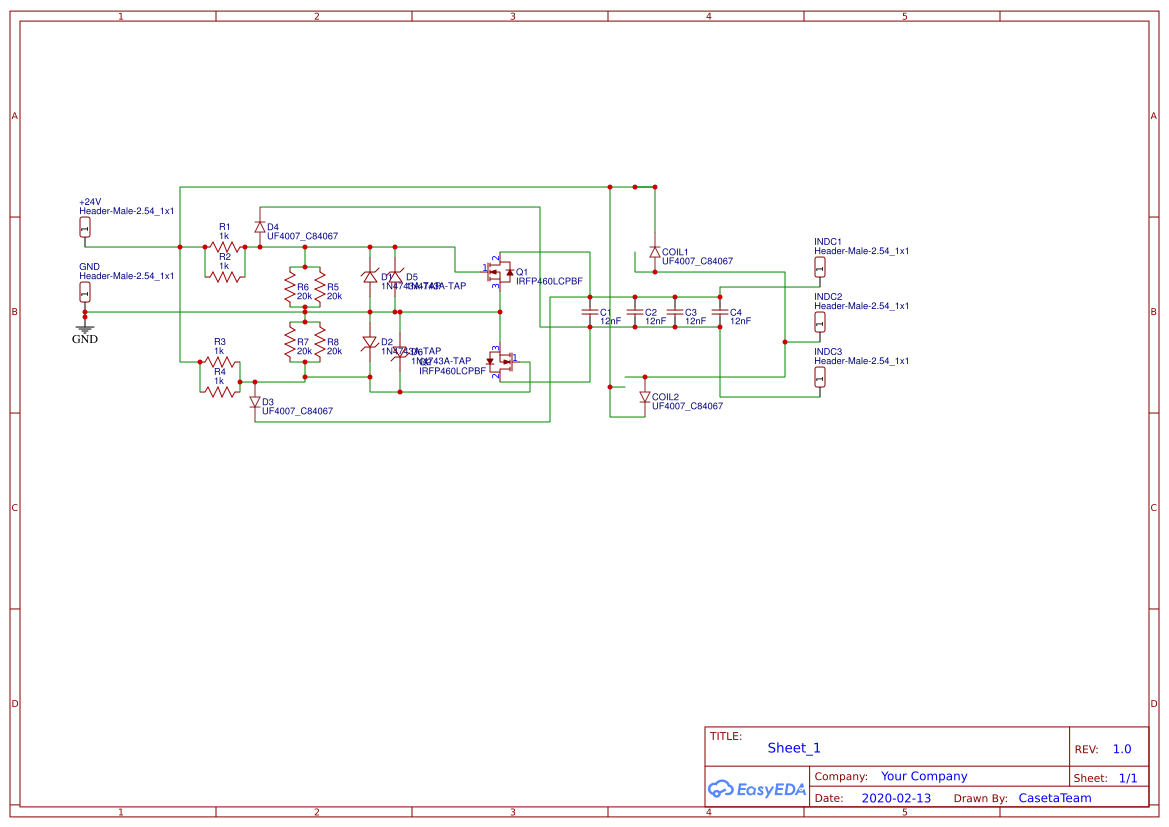Image resolution: width=1169 pixels, height=827 pixels.
Task: Select resistor R4 symbol
Action: (220, 391)
